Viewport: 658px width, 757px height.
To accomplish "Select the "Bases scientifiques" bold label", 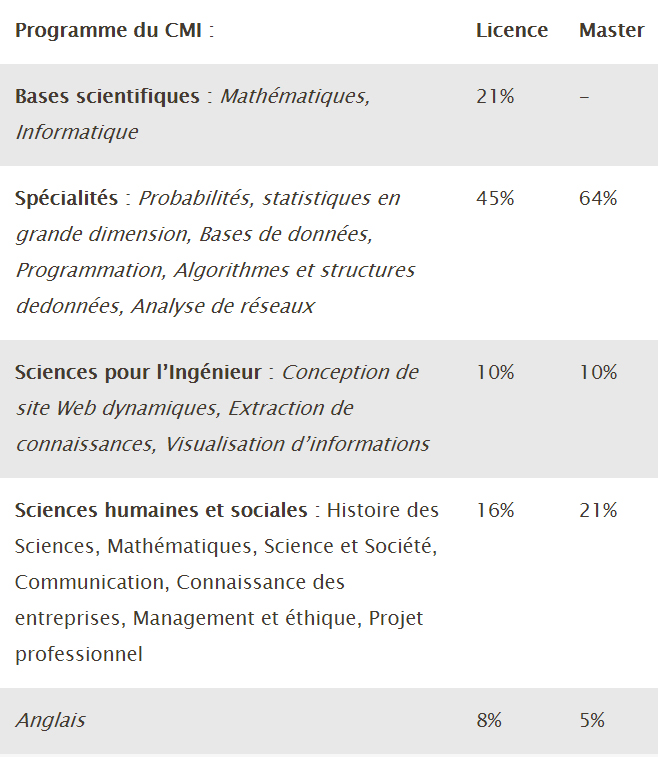I will click(107, 96).
